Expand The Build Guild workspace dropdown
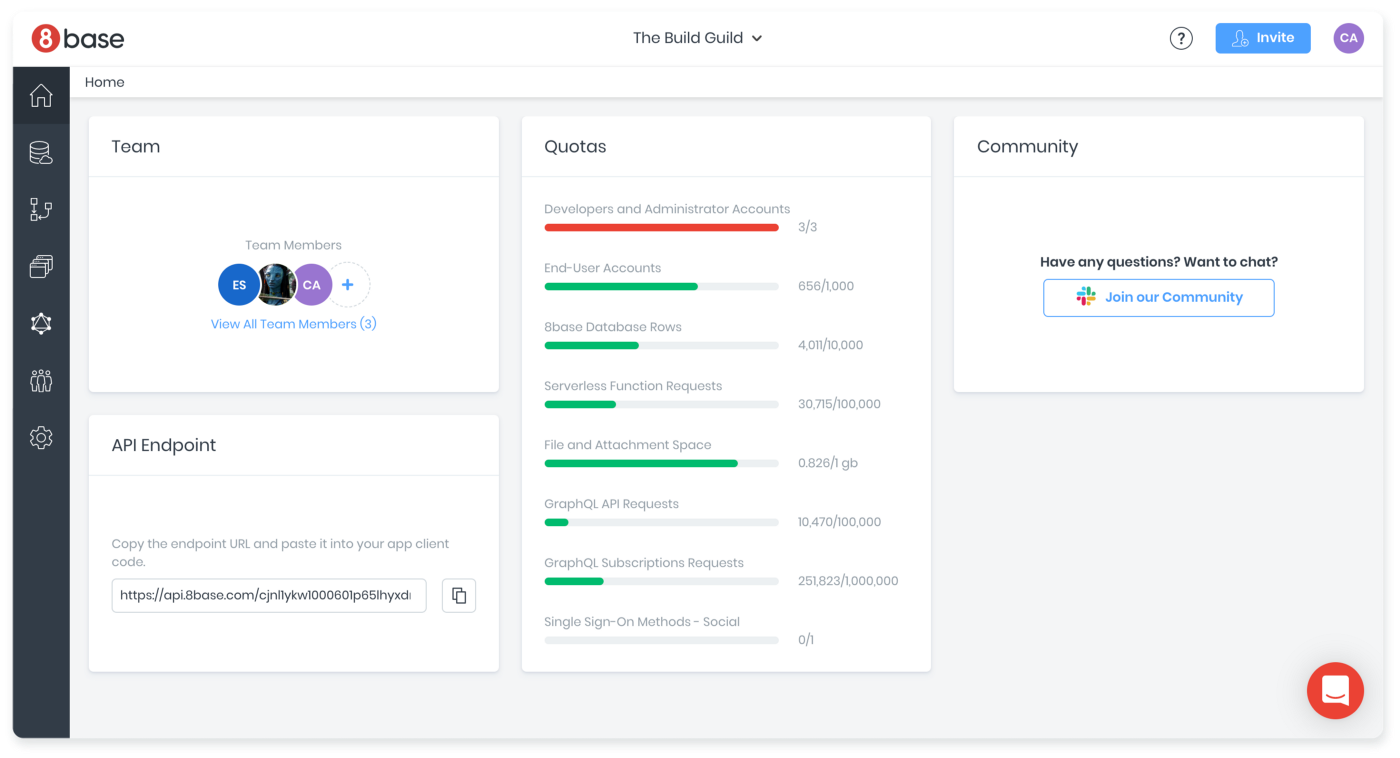This screenshot has height=758, width=1400. tap(697, 38)
